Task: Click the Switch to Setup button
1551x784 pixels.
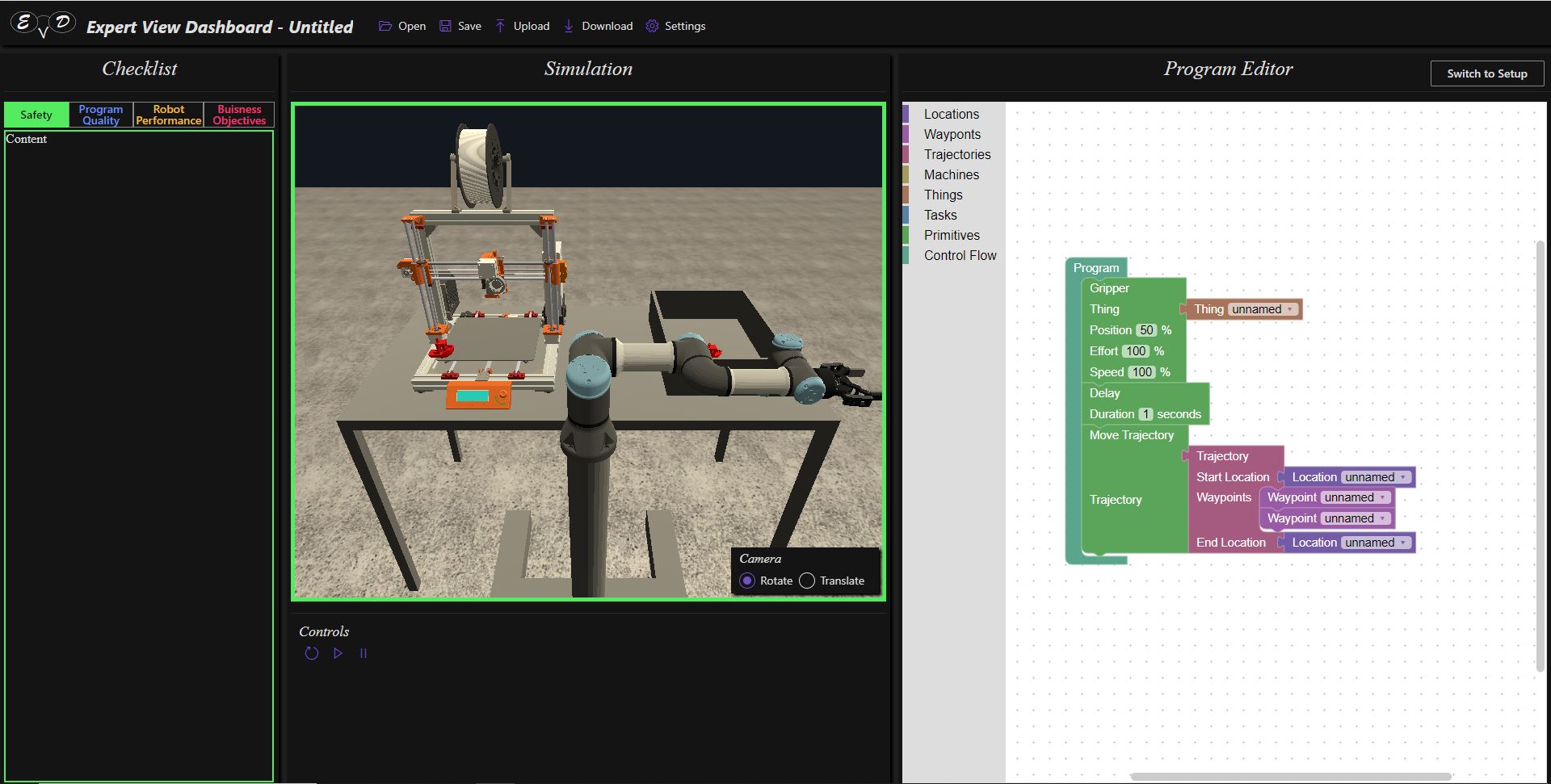Action: 1487,73
